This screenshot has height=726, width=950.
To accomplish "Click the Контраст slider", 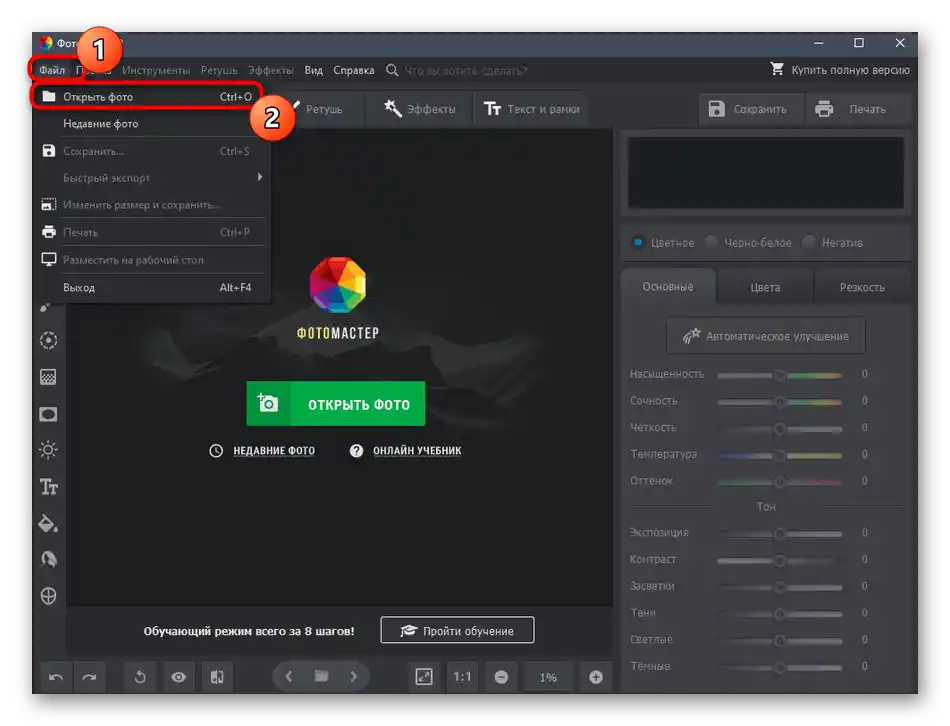I will coord(780,561).
